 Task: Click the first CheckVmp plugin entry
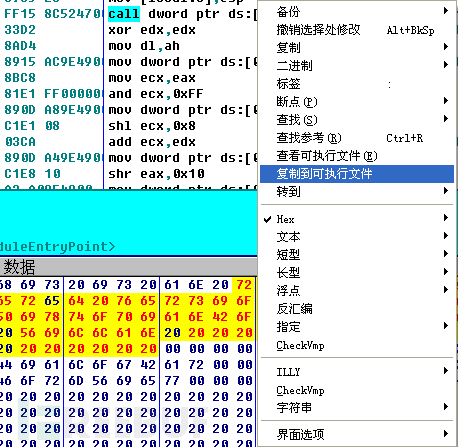357,345
